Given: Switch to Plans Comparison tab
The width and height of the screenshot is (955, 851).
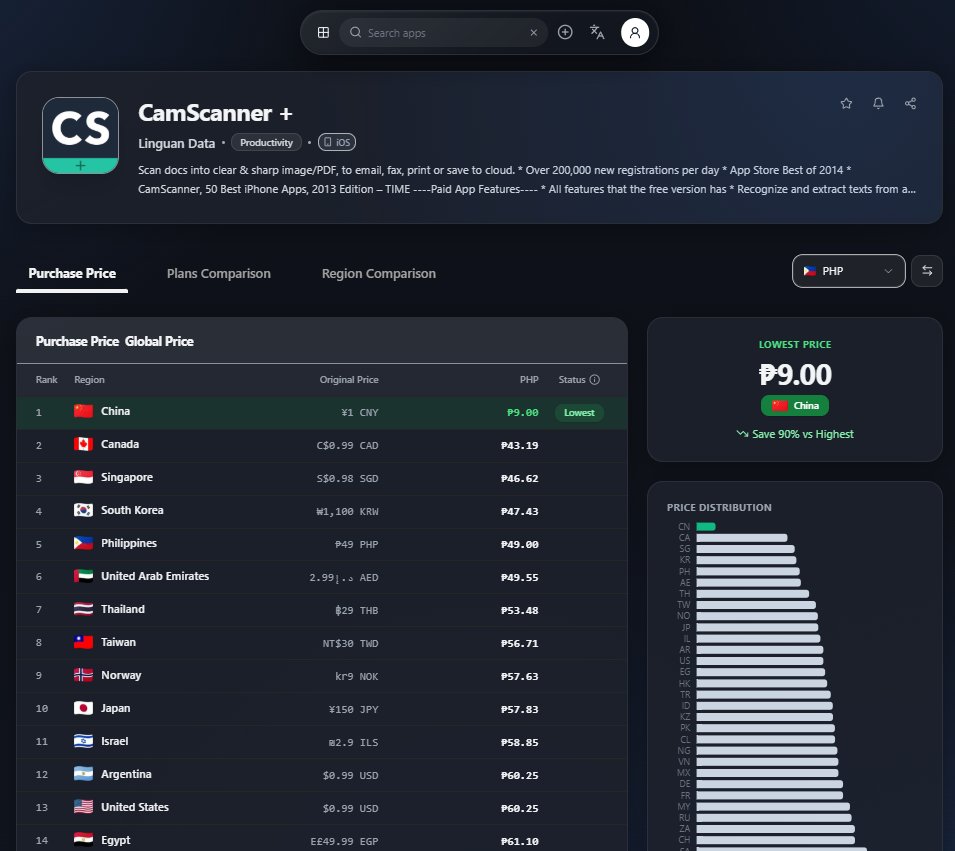Looking at the screenshot, I should coord(219,274).
